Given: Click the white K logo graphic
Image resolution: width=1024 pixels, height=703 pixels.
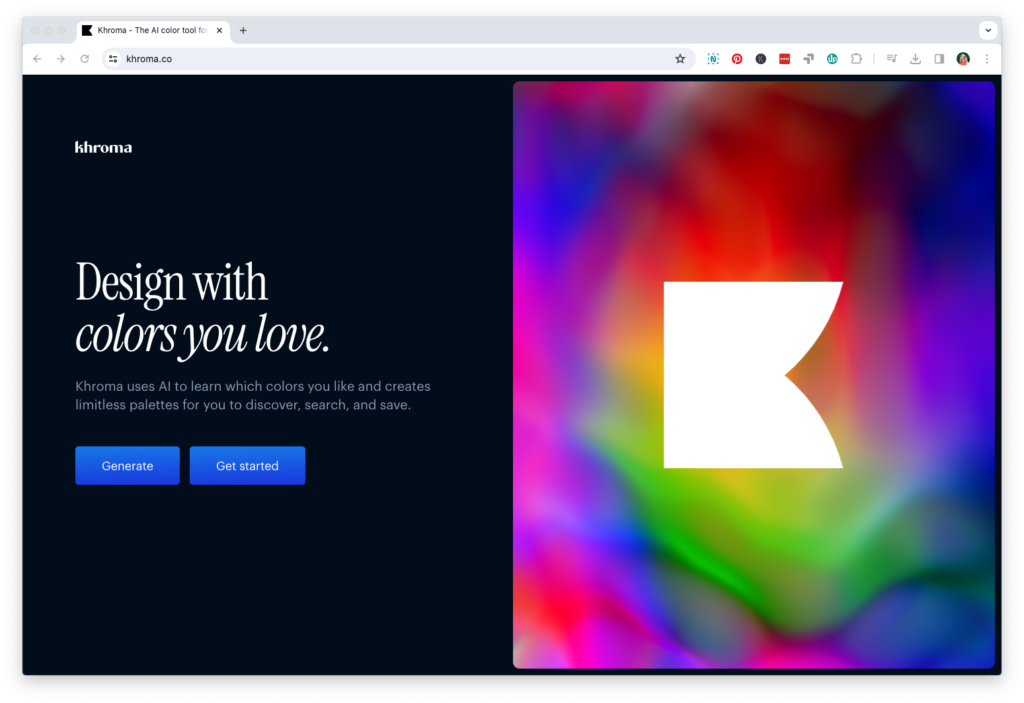Looking at the screenshot, I should click(753, 375).
